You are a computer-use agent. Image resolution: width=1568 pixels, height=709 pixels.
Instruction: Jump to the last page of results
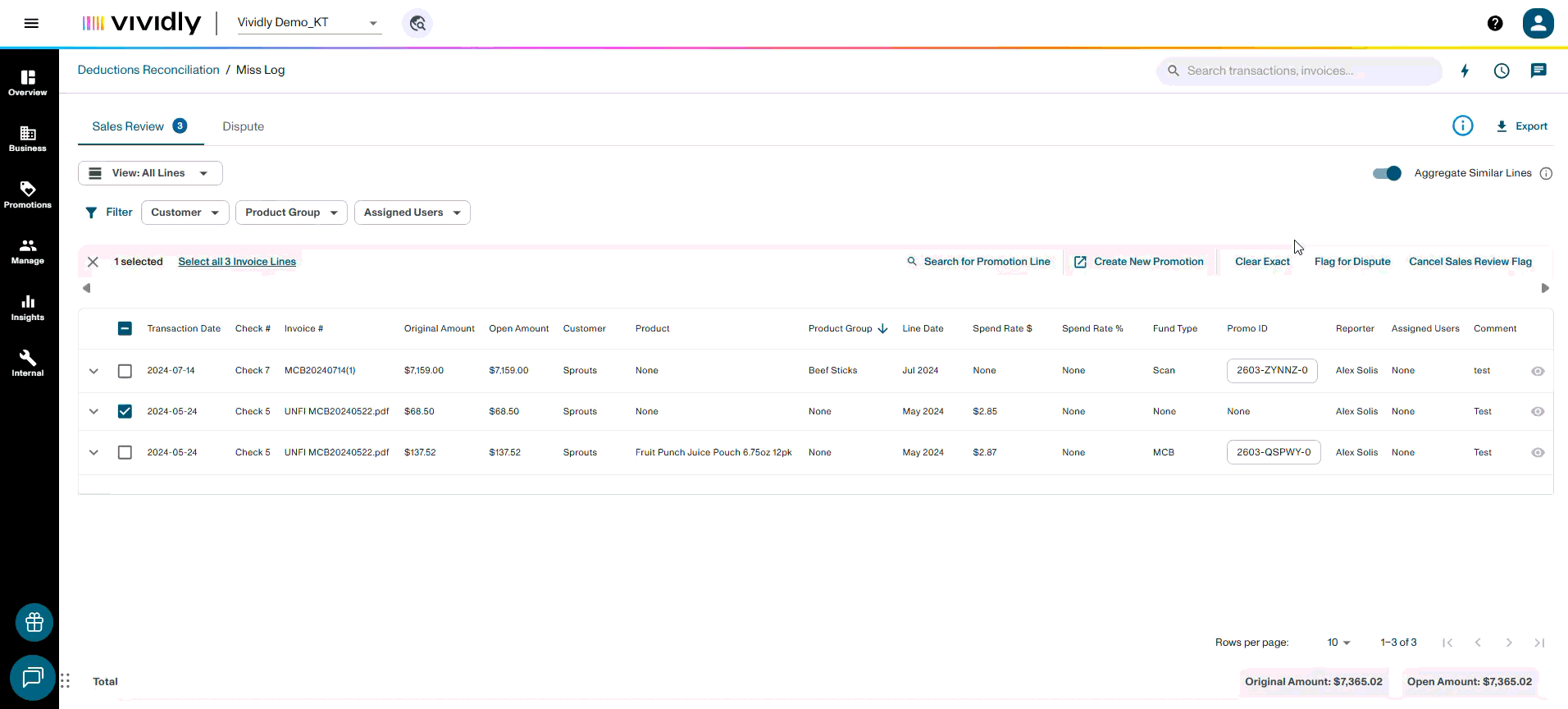coord(1539,643)
